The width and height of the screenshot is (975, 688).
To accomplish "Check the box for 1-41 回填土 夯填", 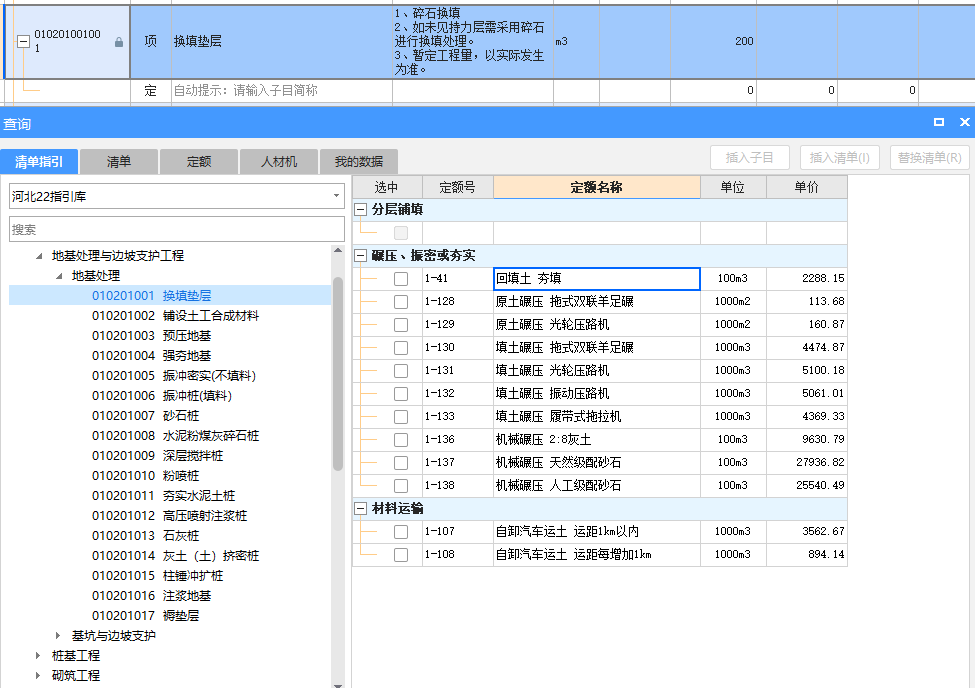I will pos(401,279).
